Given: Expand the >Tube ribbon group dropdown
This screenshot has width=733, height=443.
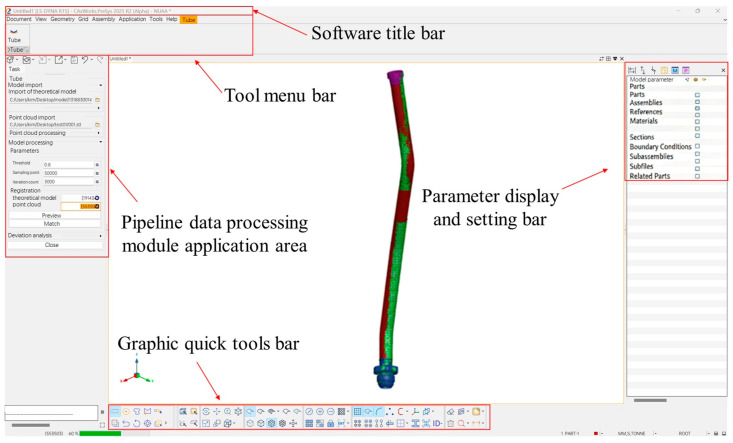Looking at the screenshot, I should 18,50.
